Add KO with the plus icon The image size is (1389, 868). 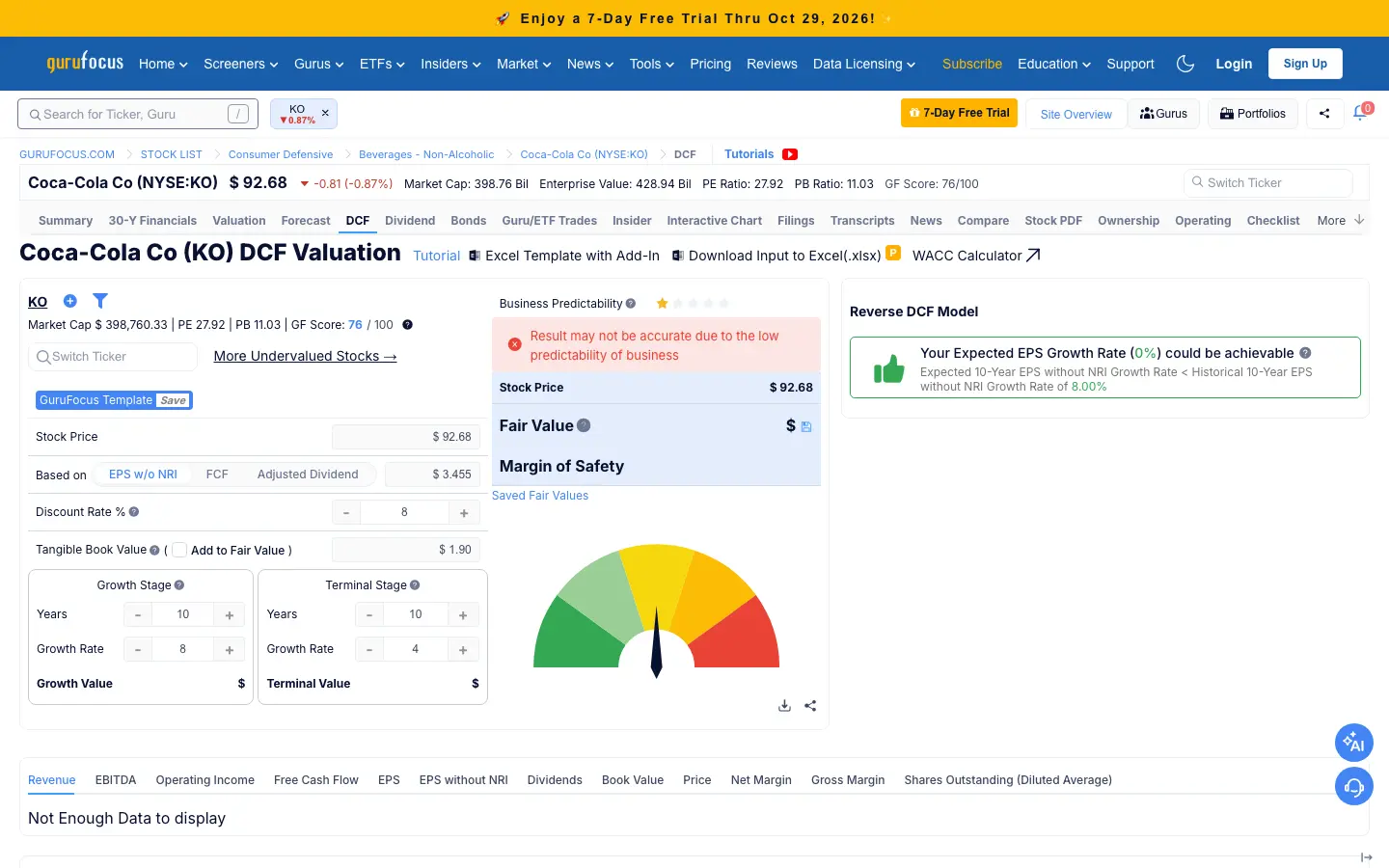pyautogui.click(x=69, y=301)
